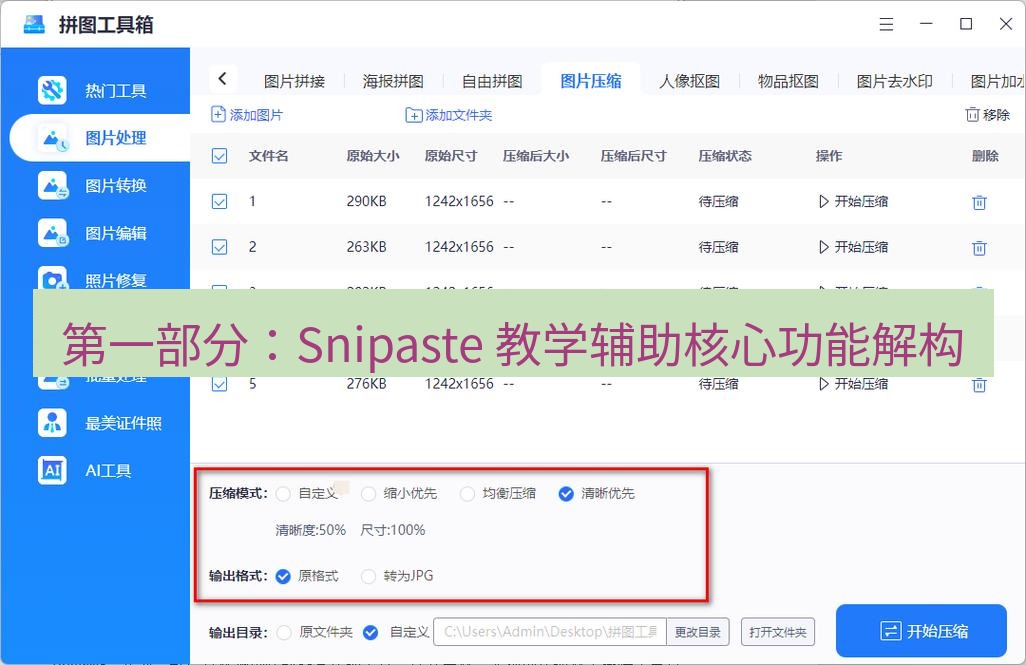Image resolution: width=1026 pixels, height=665 pixels.
Task: Switch to the 图片拼接 tab
Action: coord(294,81)
